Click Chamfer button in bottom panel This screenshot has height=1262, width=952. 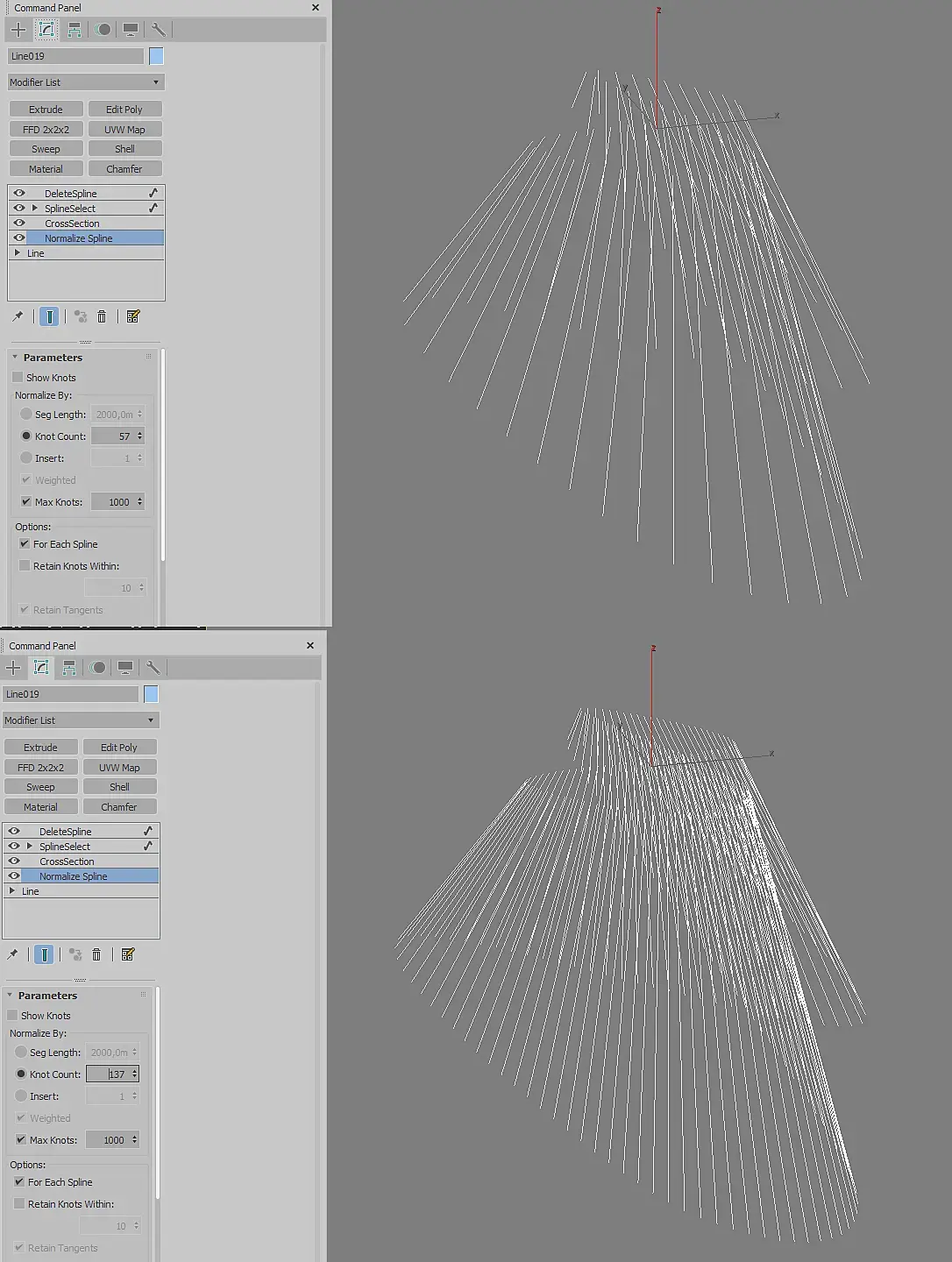(x=119, y=807)
